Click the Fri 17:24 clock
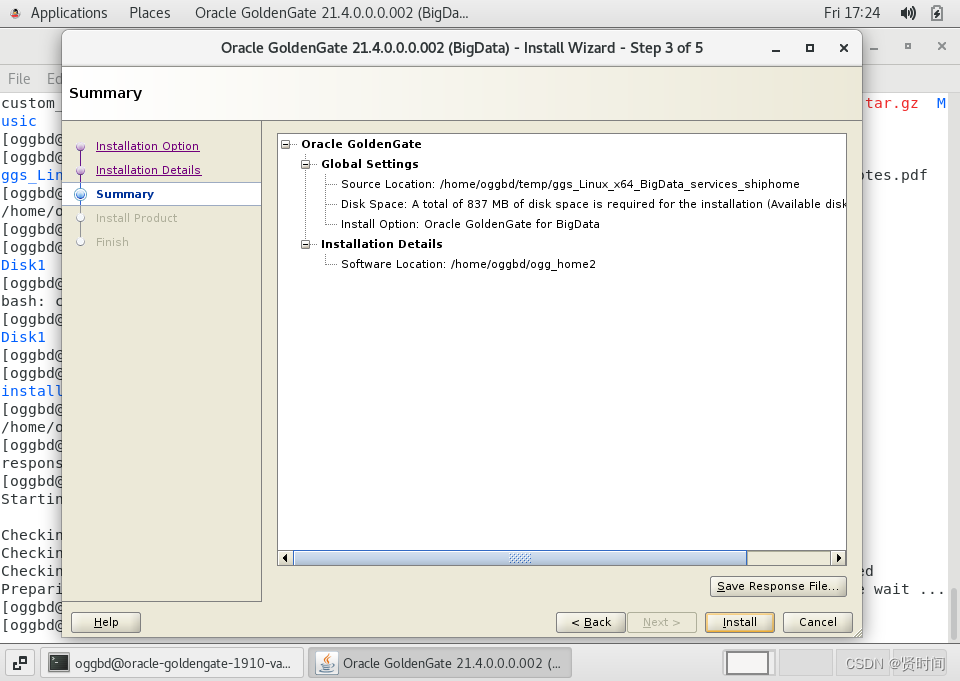960x681 pixels. click(x=852, y=13)
